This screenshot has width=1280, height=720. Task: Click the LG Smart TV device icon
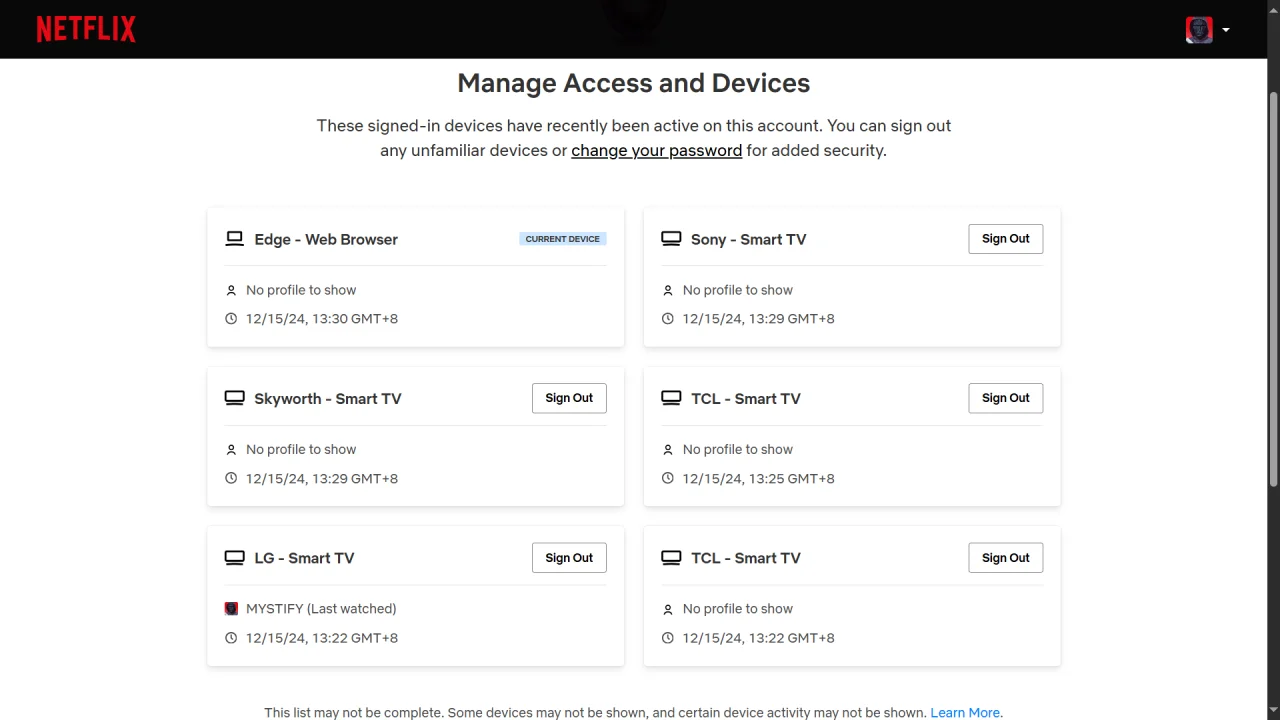(234, 558)
